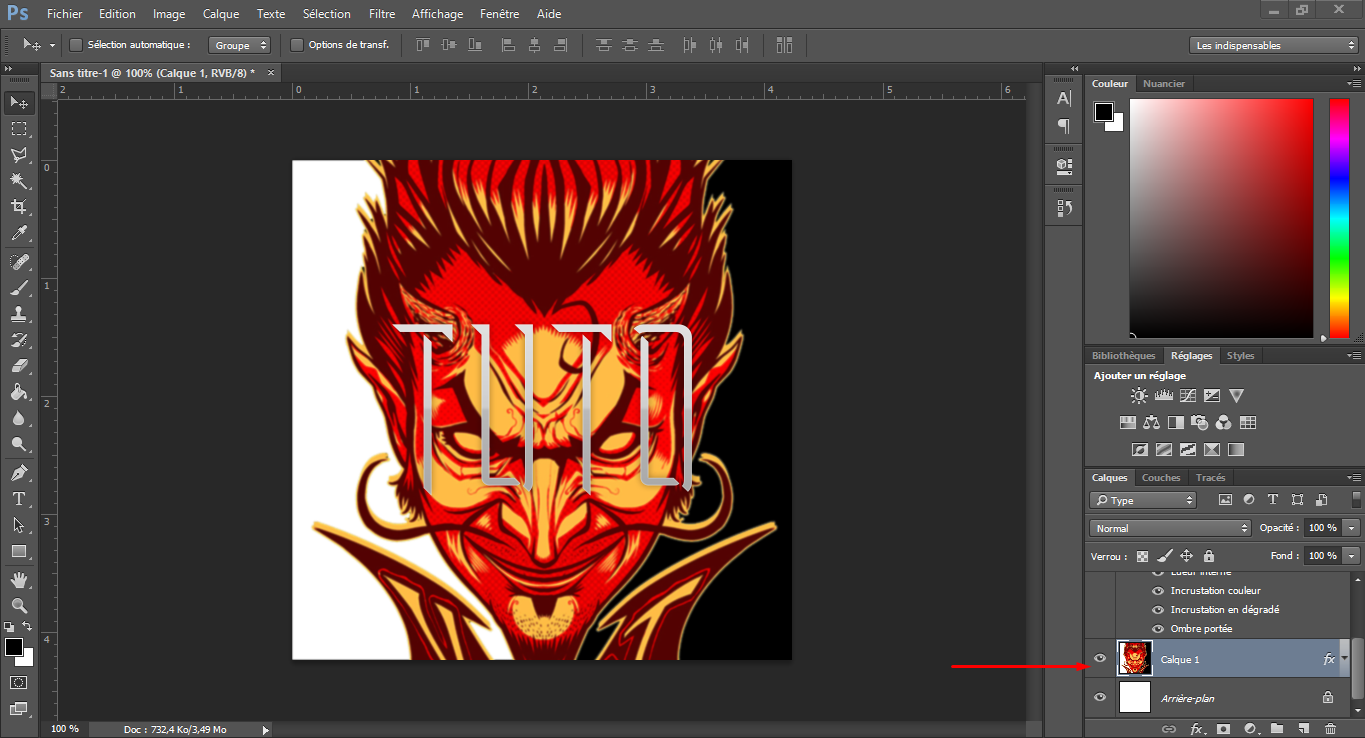Image resolution: width=1365 pixels, height=738 pixels.
Task: Select the History Brush tool
Action: point(19,339)
